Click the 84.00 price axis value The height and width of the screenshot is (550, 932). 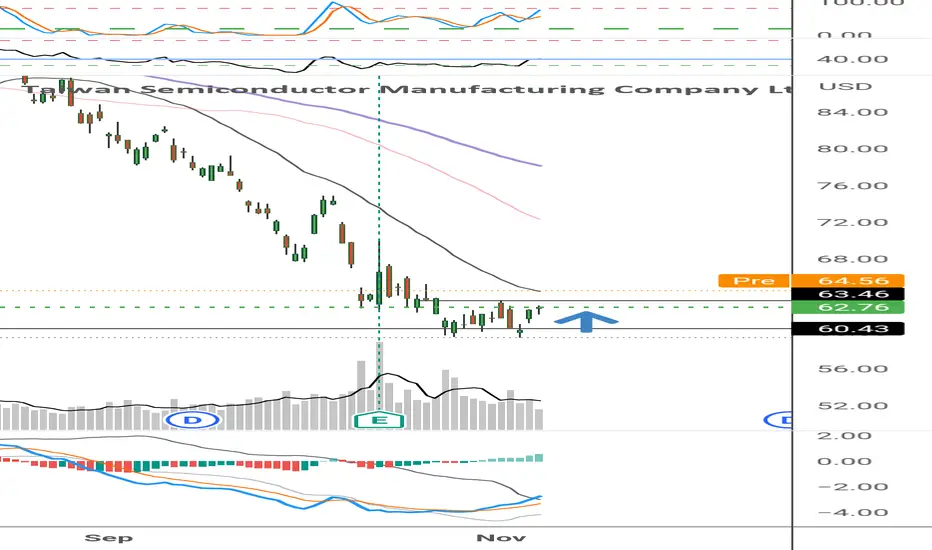852,112
